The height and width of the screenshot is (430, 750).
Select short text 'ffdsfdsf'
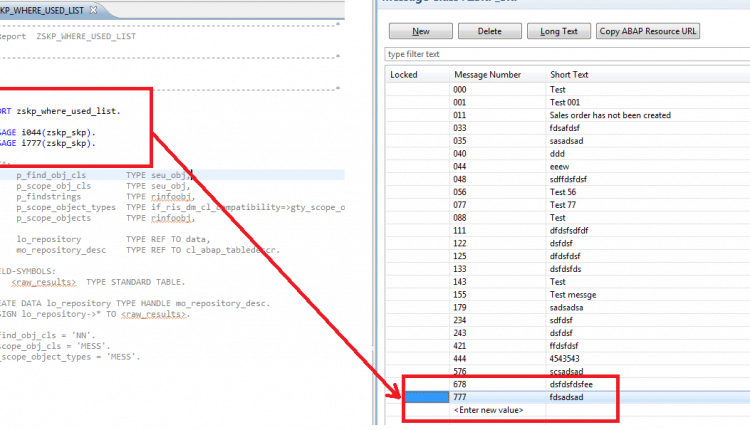(x=564, y=346)
